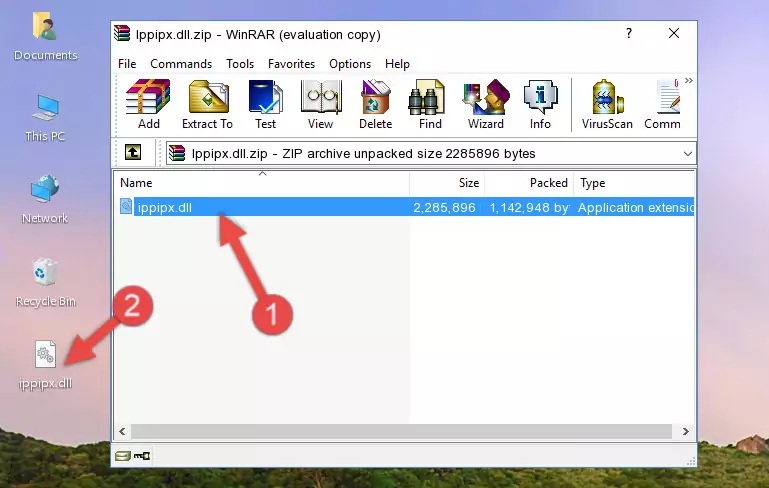
Task: Click the Comment toolbar icon
Action: (663, 104)
